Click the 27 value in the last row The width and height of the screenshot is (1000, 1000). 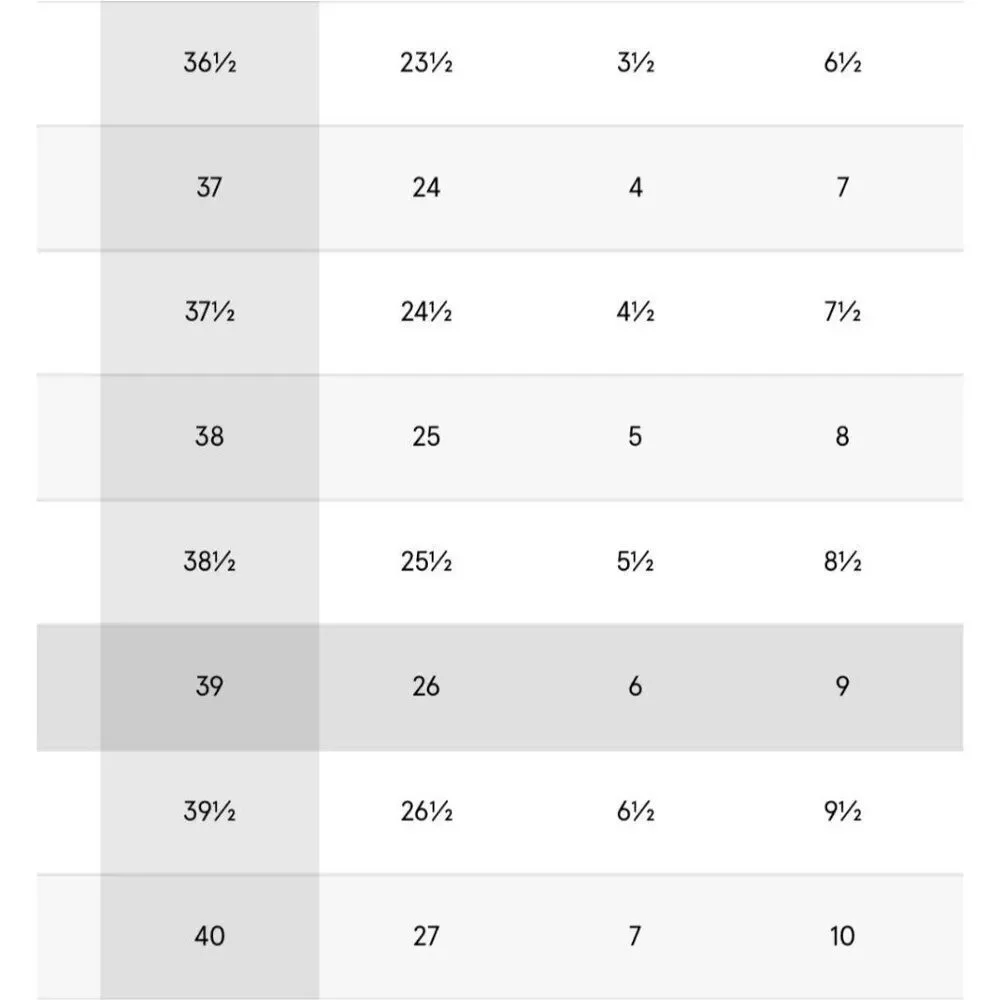click(x=426, y=936)
